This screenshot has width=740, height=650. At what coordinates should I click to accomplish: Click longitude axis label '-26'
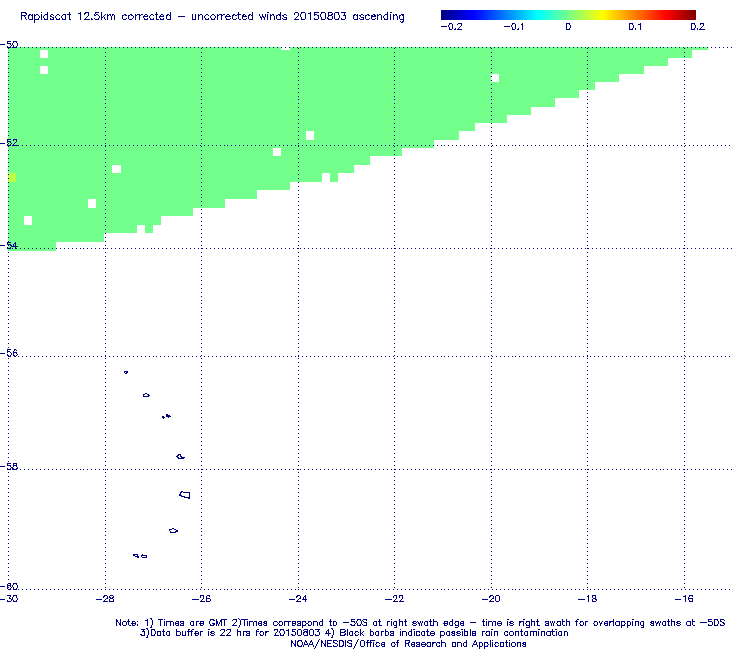click(202, 599)
